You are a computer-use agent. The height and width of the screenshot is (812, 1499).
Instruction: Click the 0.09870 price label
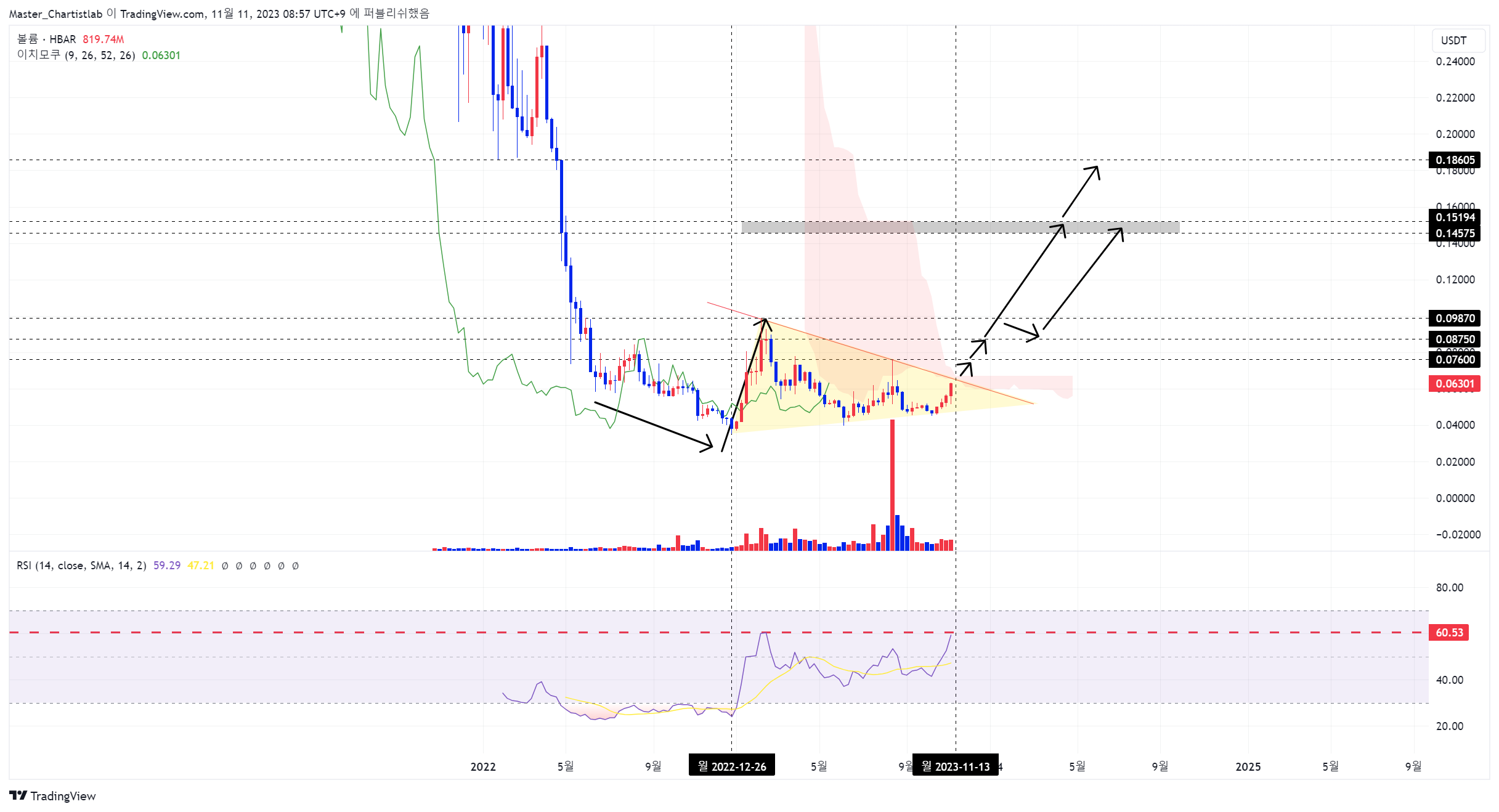coord(1455,318)
